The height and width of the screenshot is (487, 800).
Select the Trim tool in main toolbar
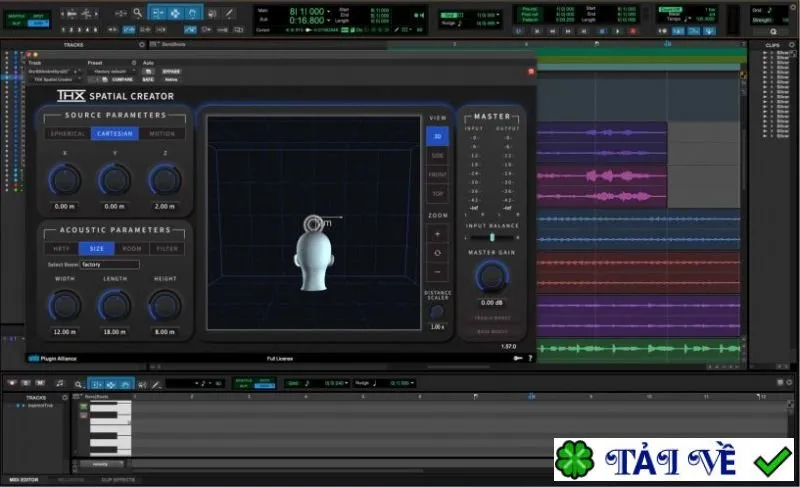158,13
